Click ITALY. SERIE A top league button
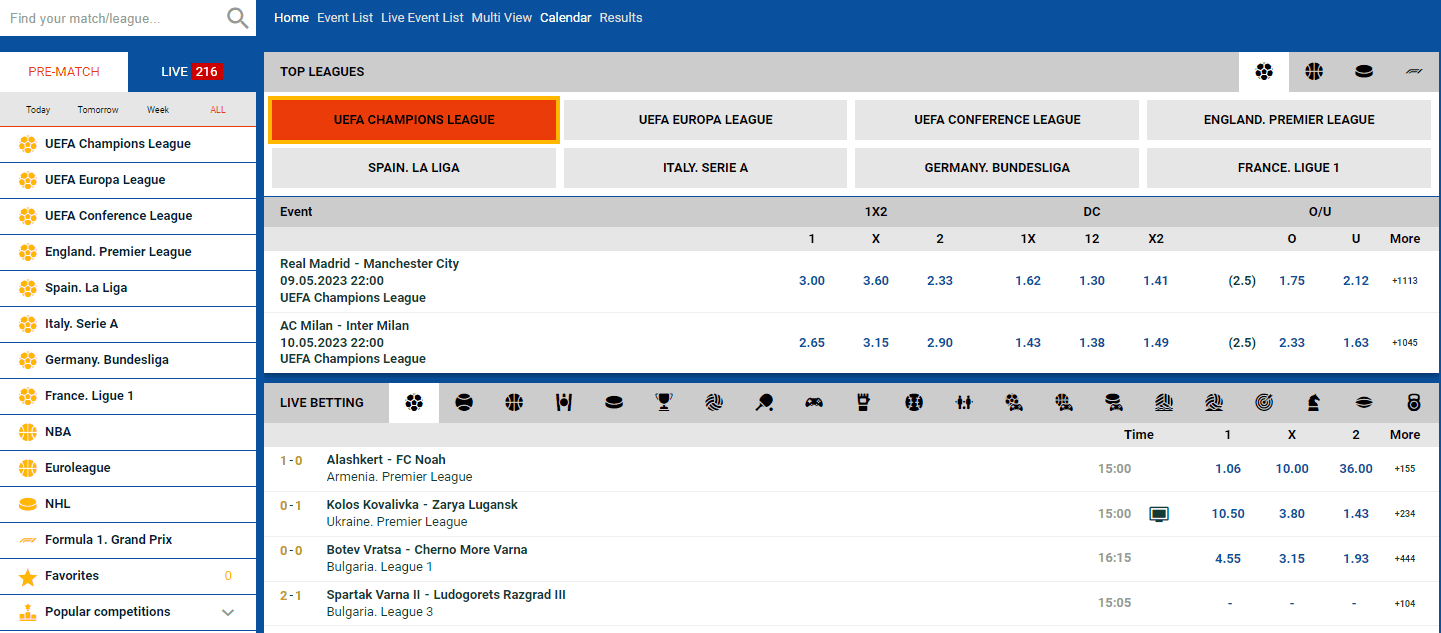 [706, 168]
